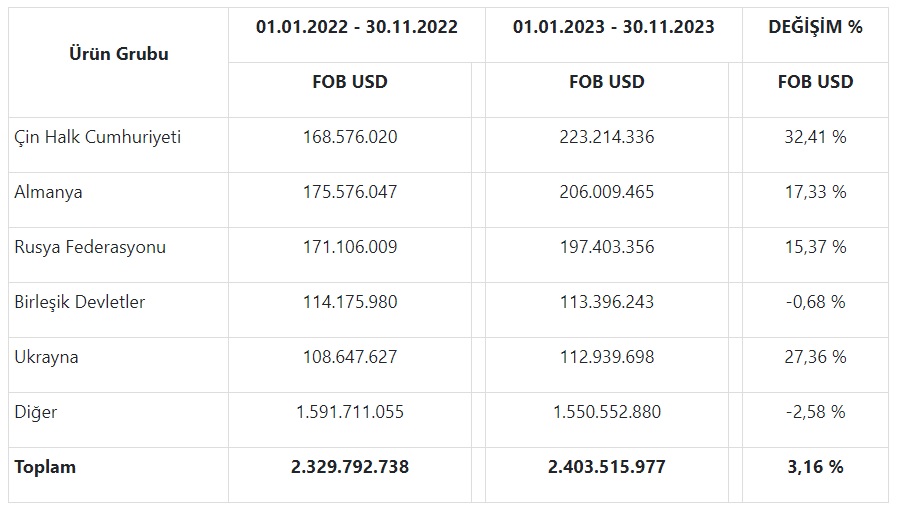Select the 3,16 % total change cell

point(815,467)
